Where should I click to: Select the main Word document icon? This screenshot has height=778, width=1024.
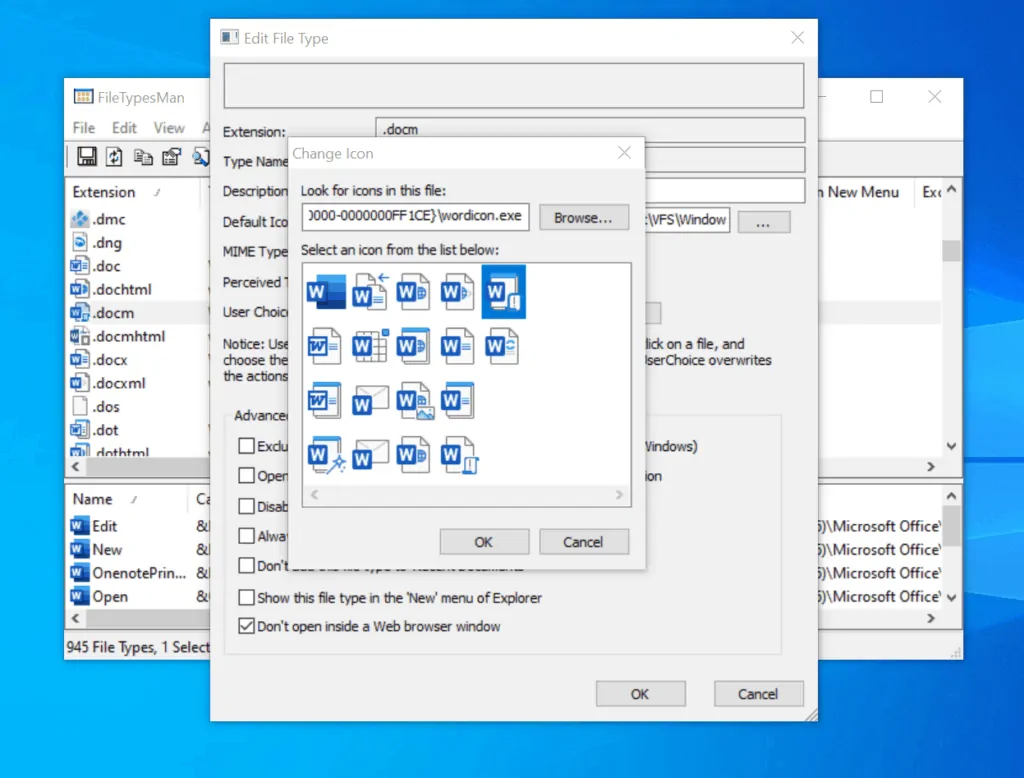324,291
